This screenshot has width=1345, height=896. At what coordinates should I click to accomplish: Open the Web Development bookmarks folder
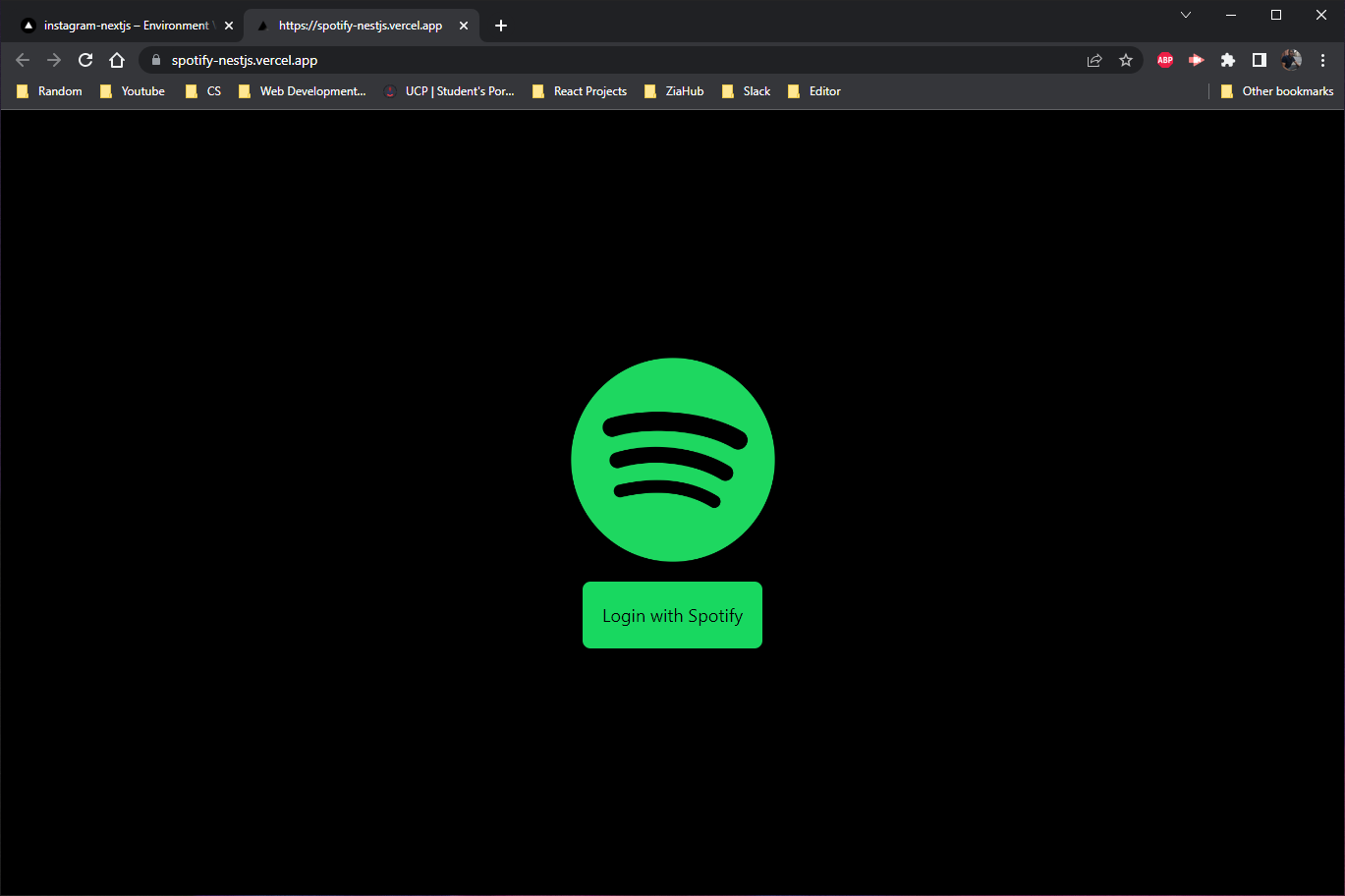click(x=303, y=91)
